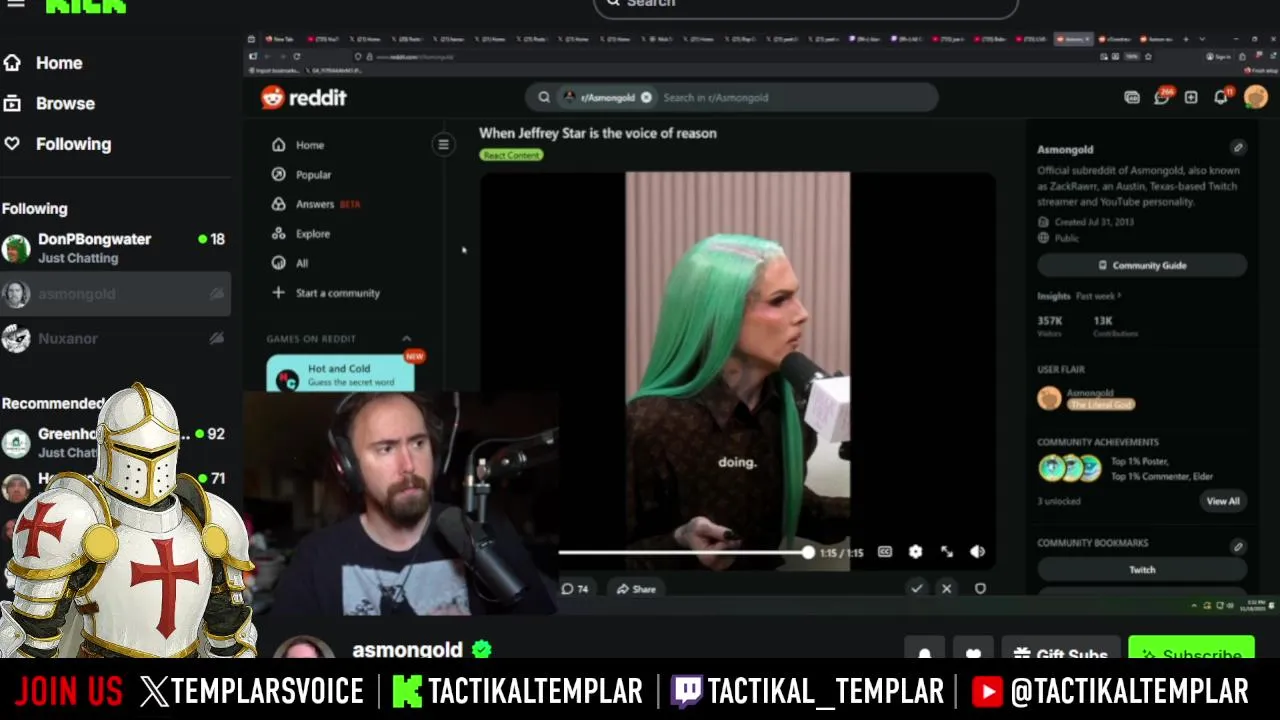
Task: Open DonPBongwater channel in Following list
Action: 115,248
